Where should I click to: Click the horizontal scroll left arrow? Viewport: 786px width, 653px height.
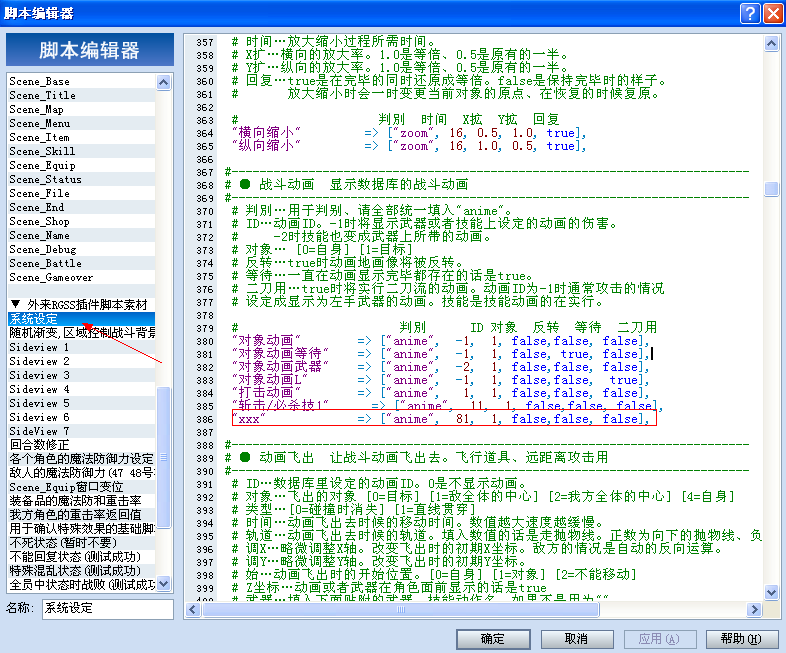point(192,609)
